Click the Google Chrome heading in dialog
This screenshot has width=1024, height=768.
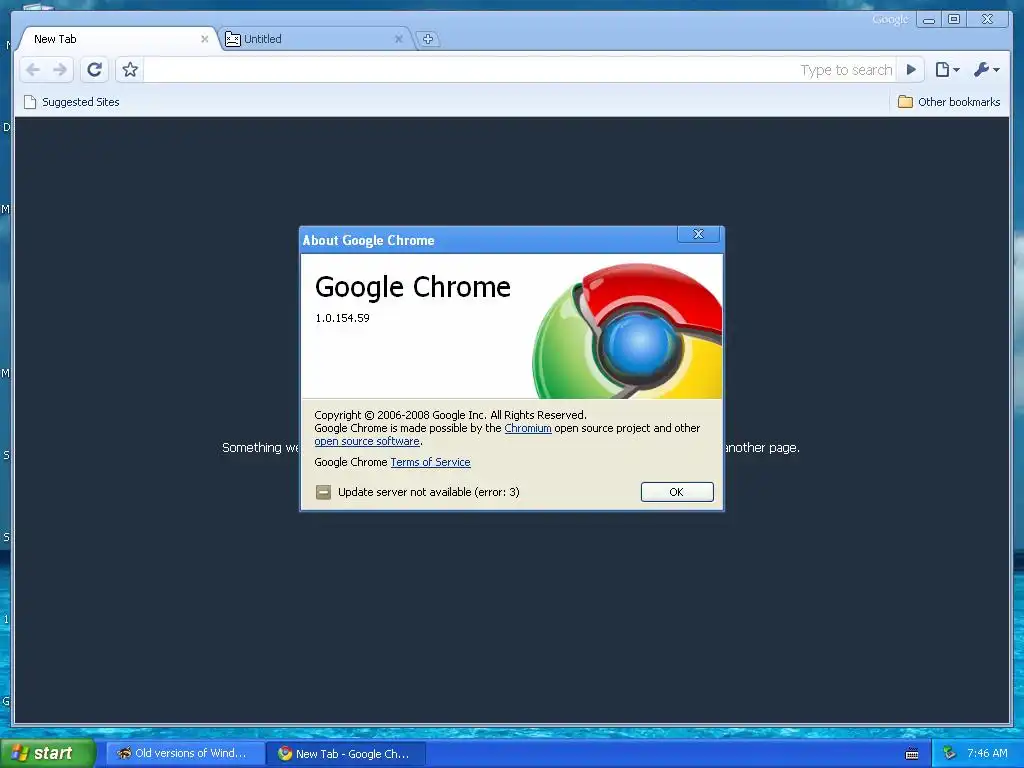[413, 287]
